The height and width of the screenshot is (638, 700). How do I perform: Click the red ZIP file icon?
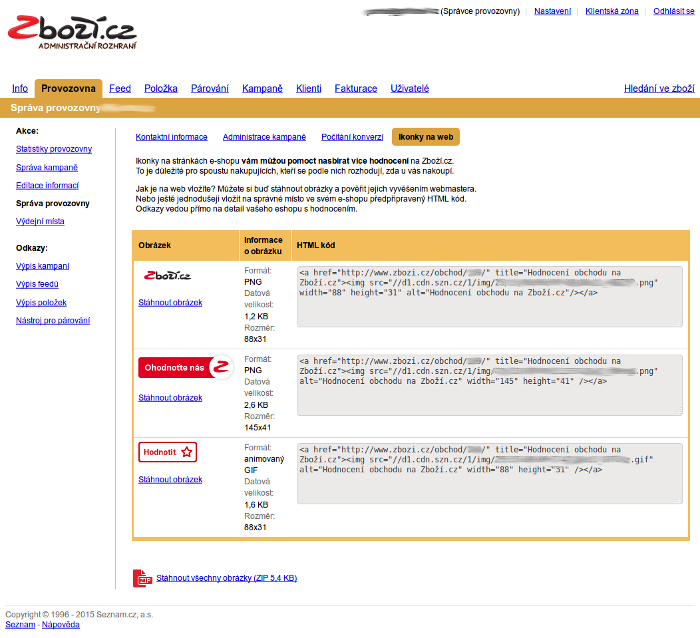(142, 578)
